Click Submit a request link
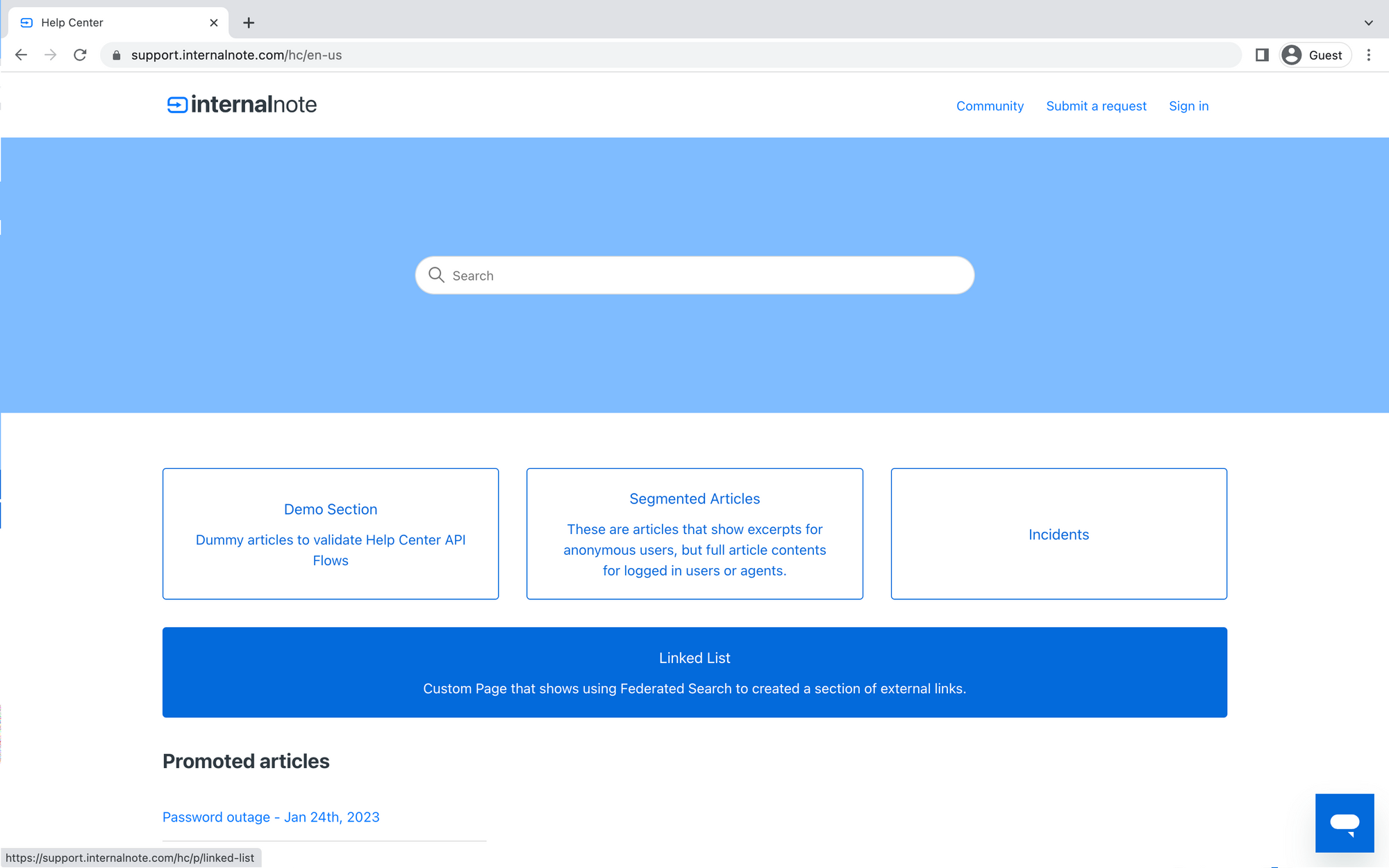This screenshot has height=868, width=1389. (x=1096, y=106)
